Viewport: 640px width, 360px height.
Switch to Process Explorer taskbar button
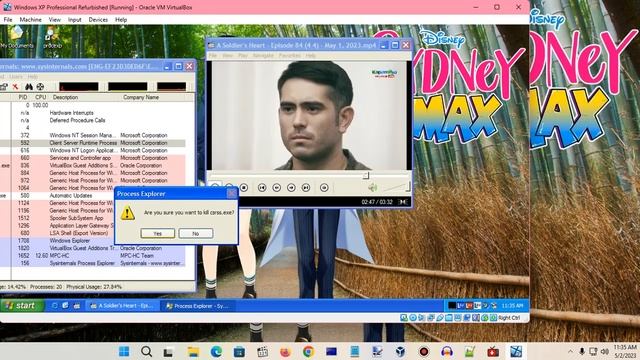pyautogui.click(x=198, y=306)
